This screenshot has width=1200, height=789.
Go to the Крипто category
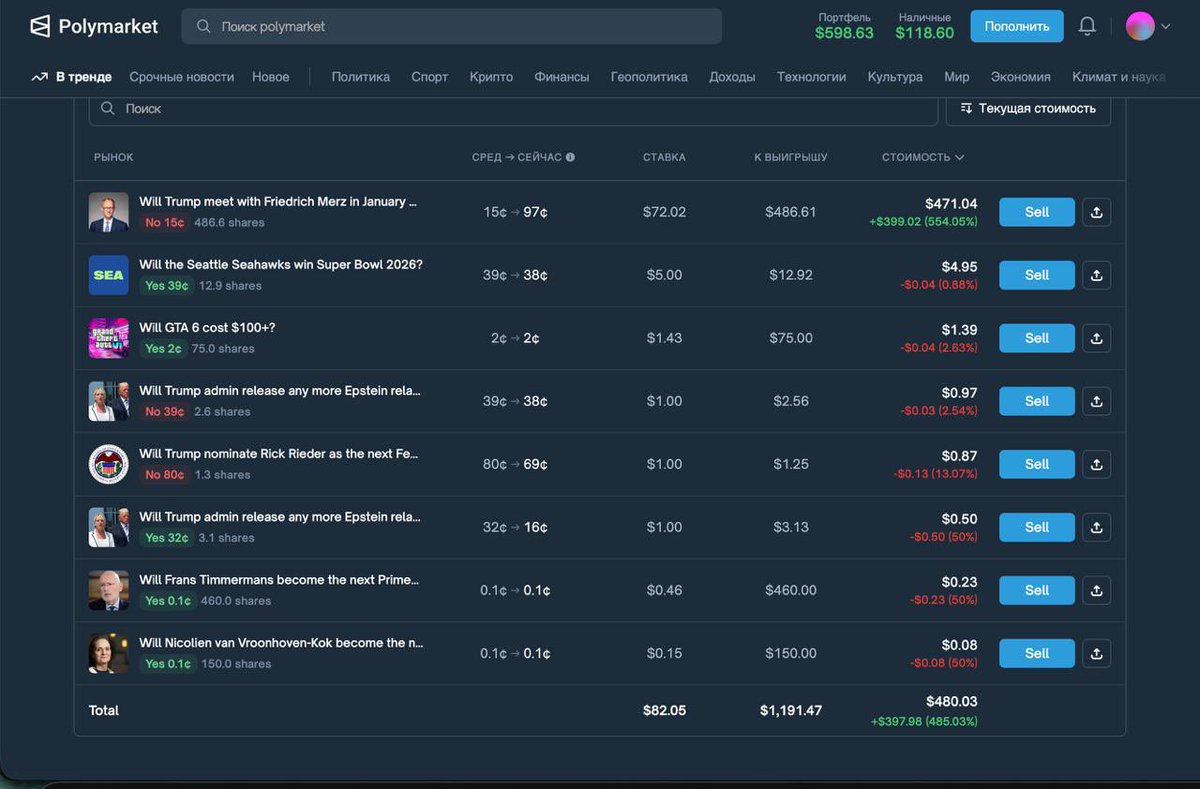491,77
